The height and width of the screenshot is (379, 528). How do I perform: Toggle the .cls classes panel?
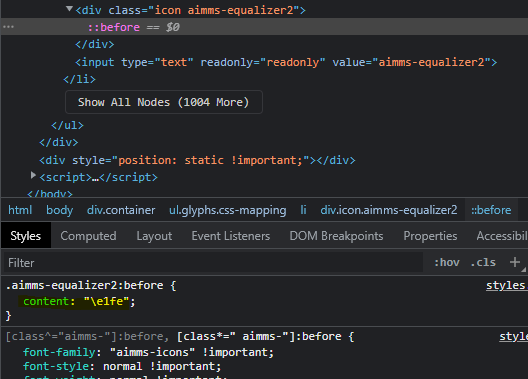[x=483, y=262]
